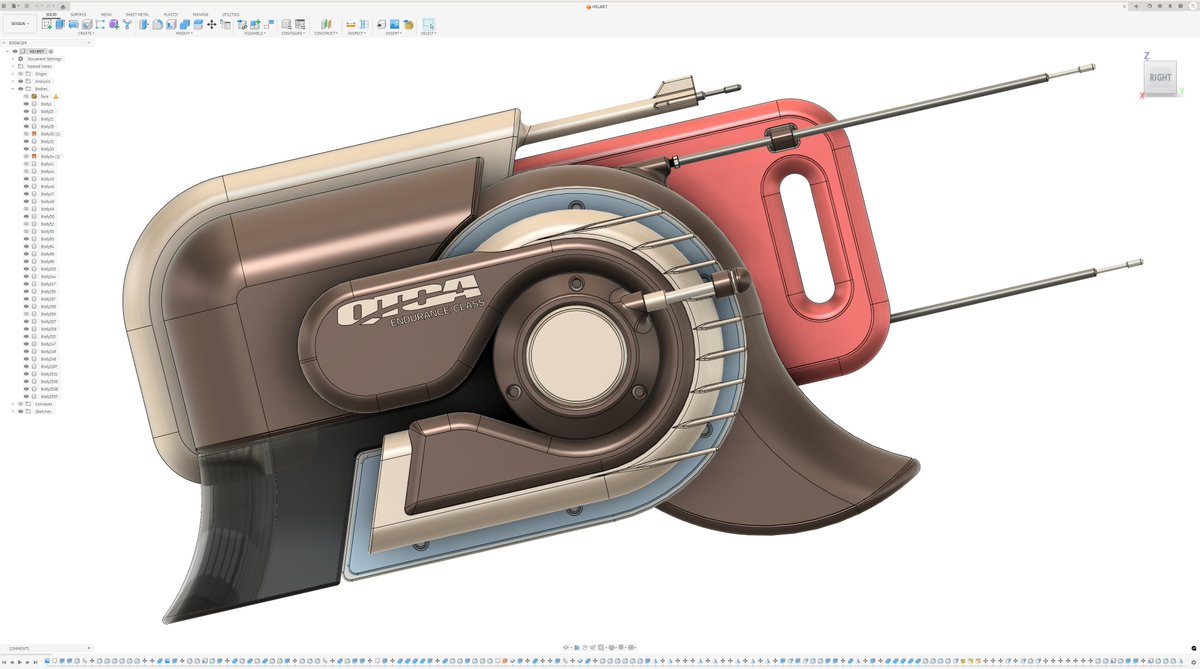Open the DESIGN workspace dropdown
1200x669 pixels.
20,23
